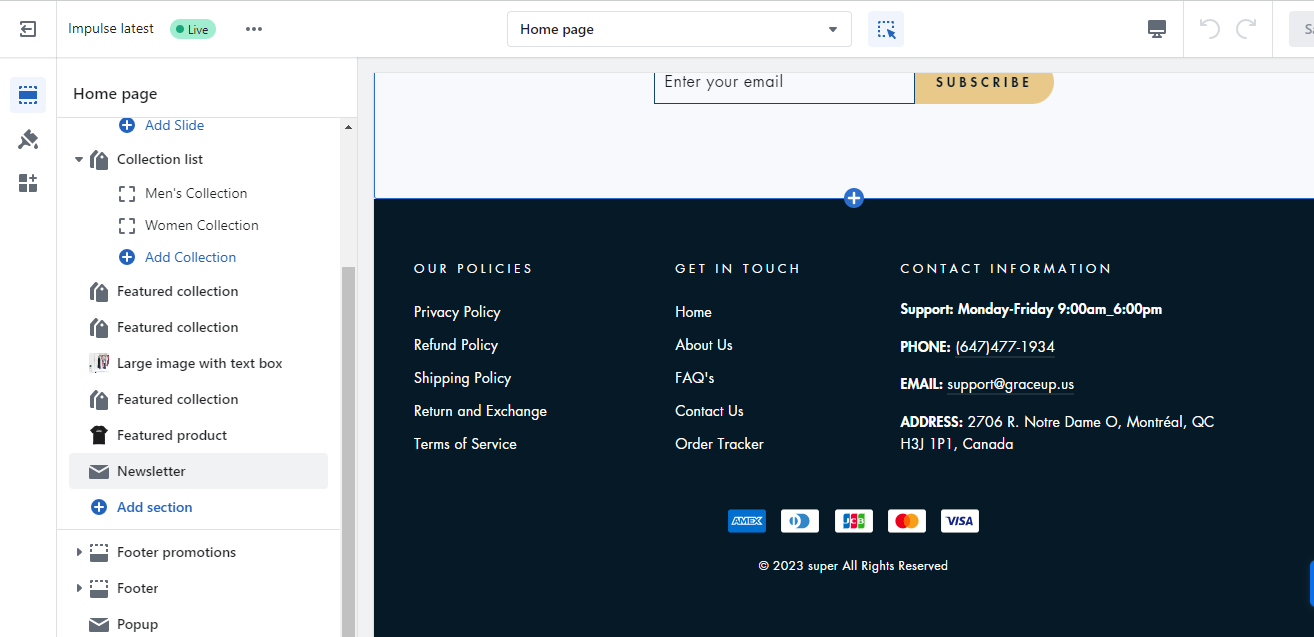Click the Add section link
Viewport: 1314px width, 637px height.
click(x=154, y=507)
